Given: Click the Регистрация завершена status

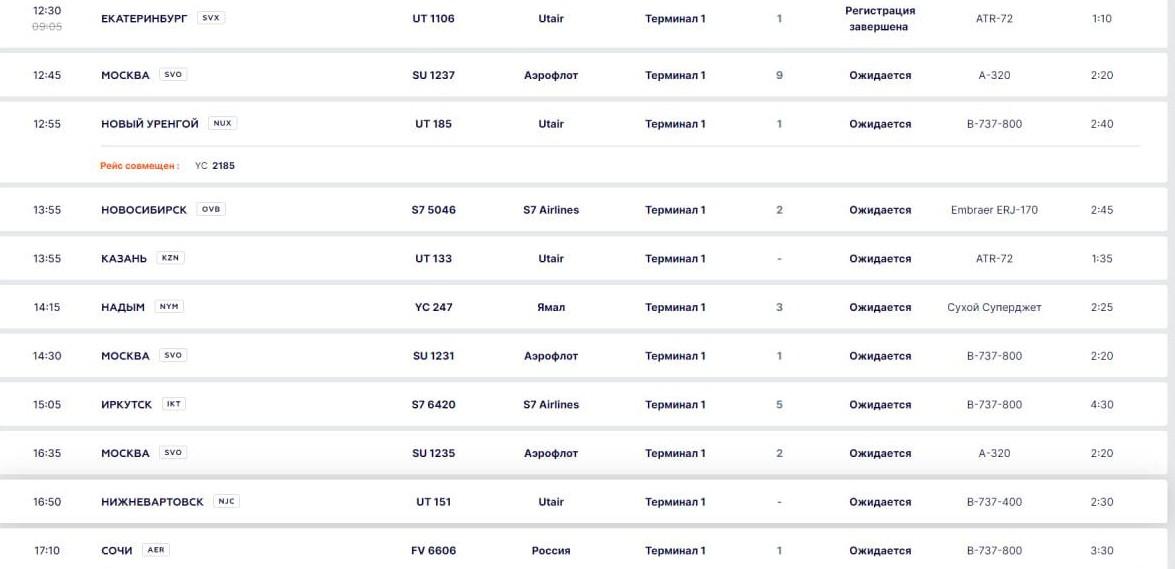Looking at the screenshot, I should [880, 19].
